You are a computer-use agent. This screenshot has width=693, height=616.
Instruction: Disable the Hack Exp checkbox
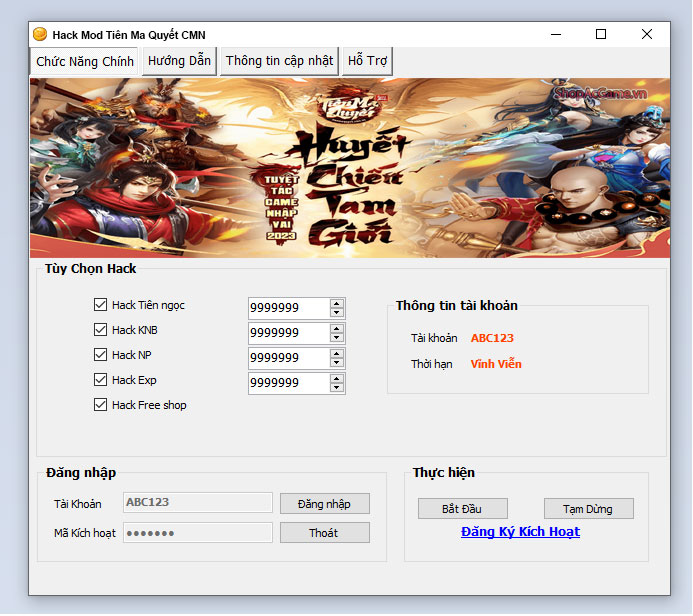pos(100,380)
